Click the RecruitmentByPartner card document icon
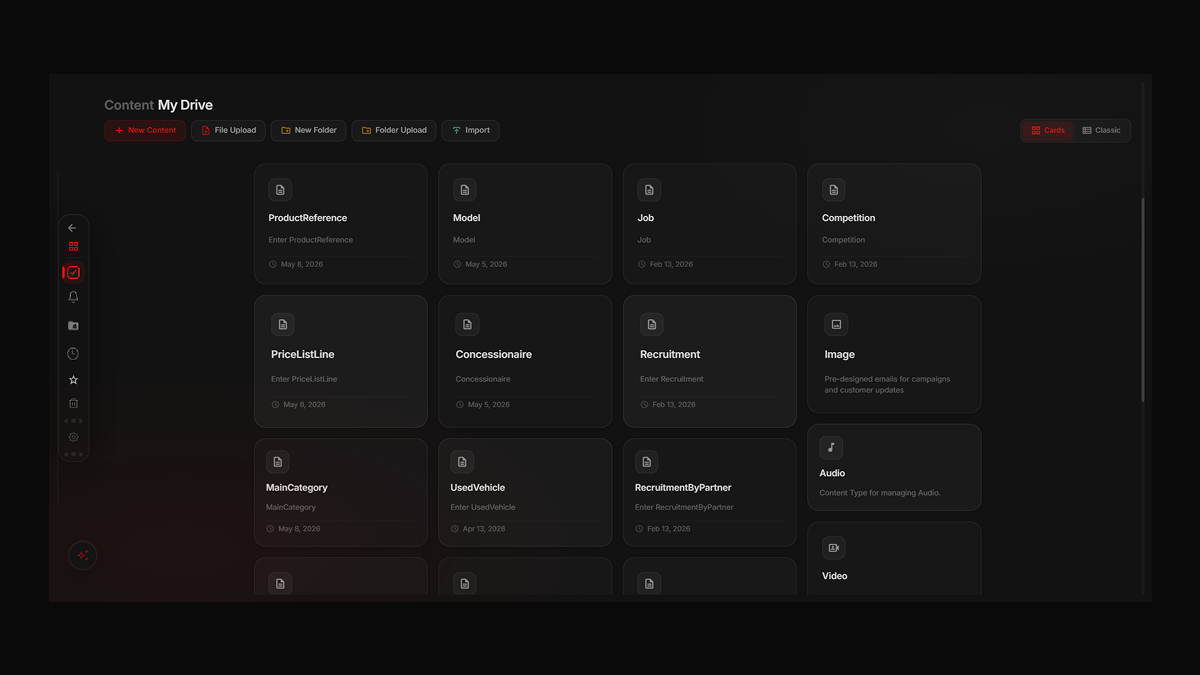Image resolution: width=1200 pixels, height=675 pixels. click(x=647, y=462)
